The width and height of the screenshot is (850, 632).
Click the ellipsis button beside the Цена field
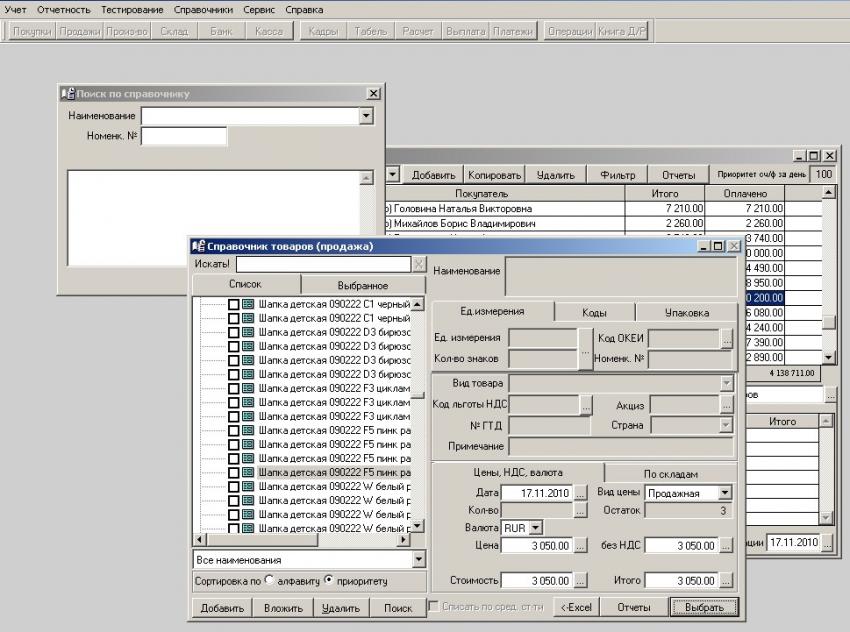pos(580,546)
